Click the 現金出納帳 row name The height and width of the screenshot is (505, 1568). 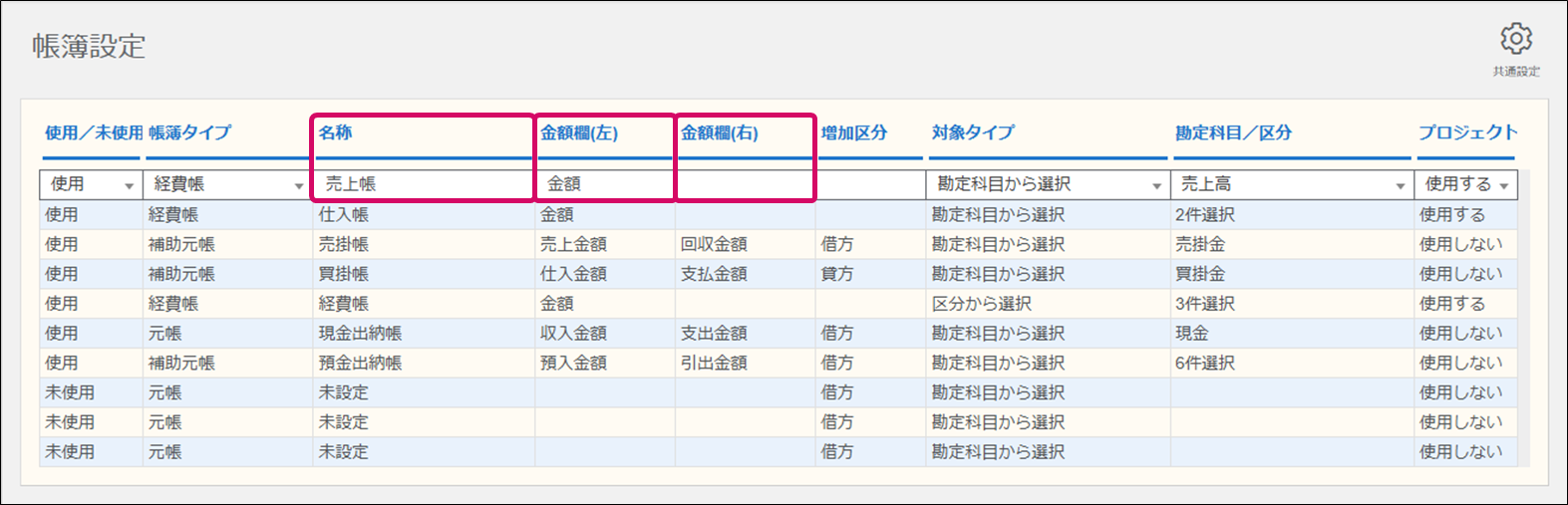pyautogui.click(x=360, y=334)
